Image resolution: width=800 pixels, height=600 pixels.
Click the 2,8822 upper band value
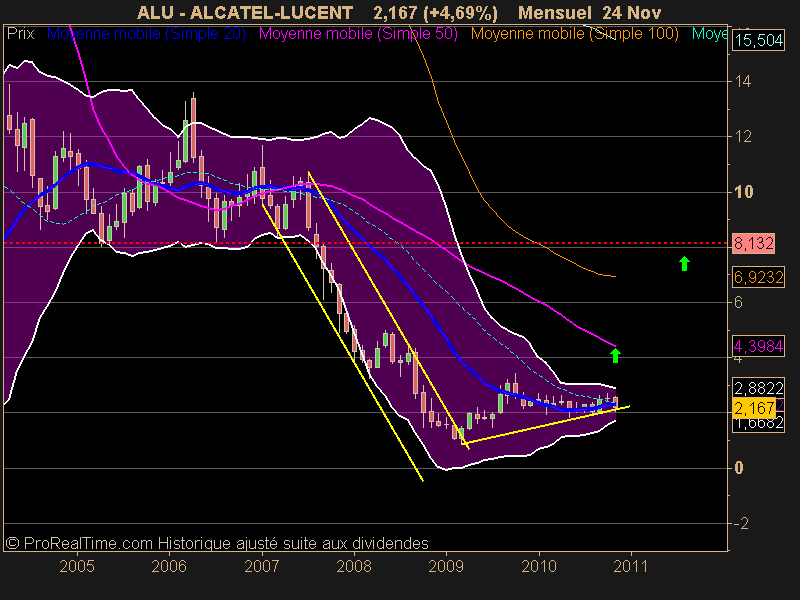759,388
